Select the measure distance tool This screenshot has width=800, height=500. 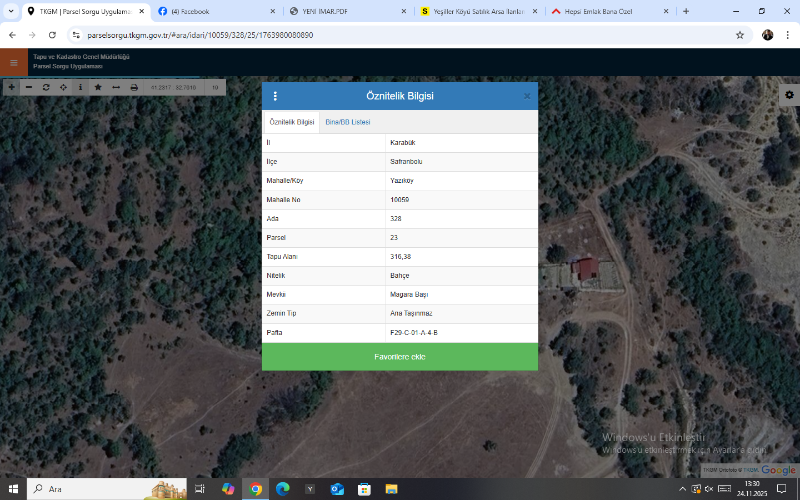point(116,88)
